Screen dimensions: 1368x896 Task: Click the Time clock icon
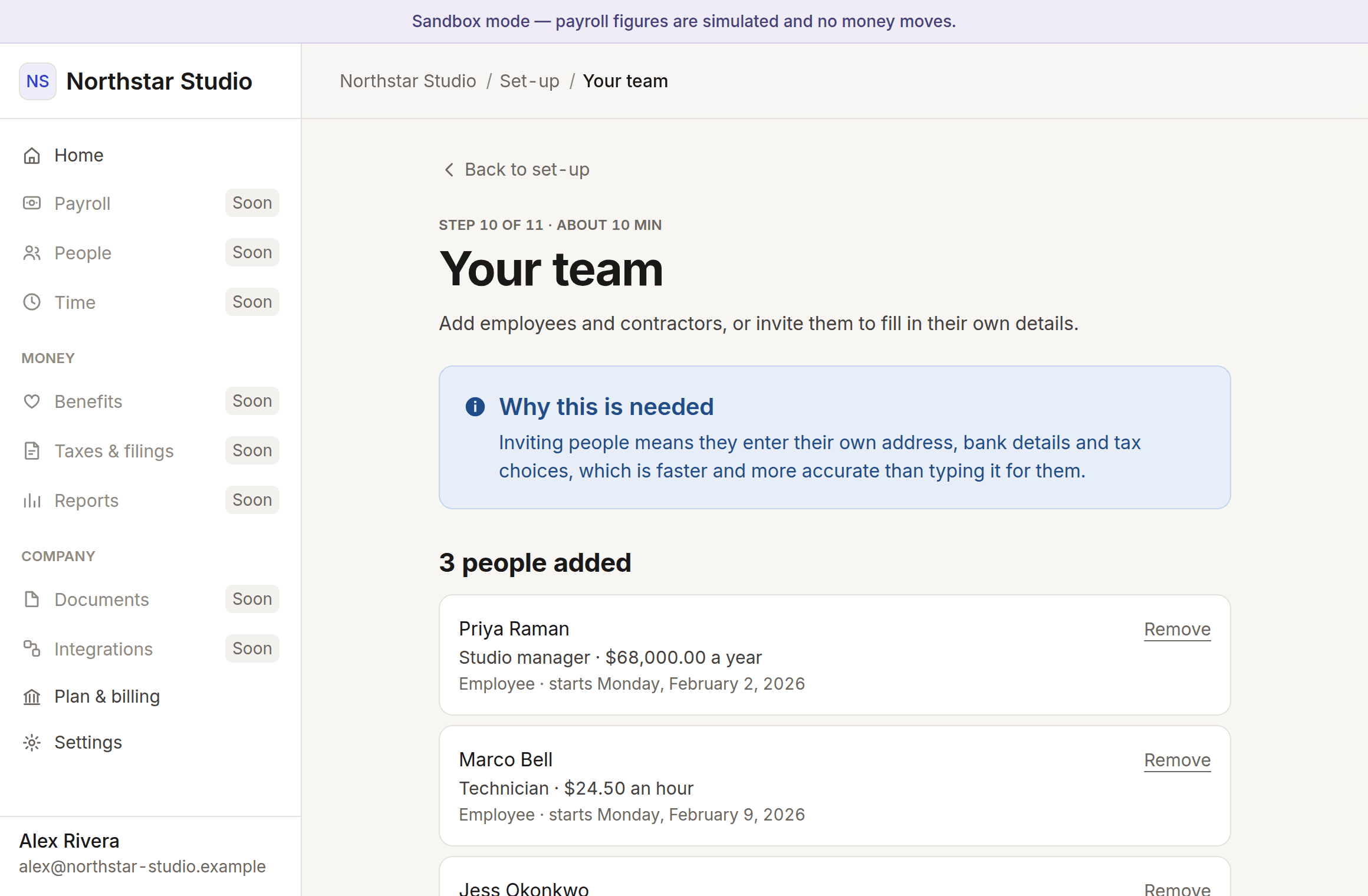point(32,302)
